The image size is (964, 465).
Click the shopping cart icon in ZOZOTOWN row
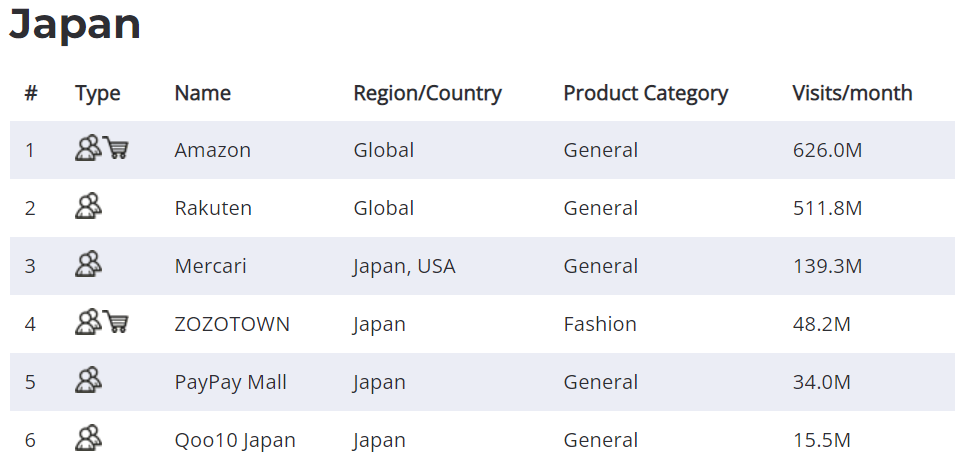(116, 322)
